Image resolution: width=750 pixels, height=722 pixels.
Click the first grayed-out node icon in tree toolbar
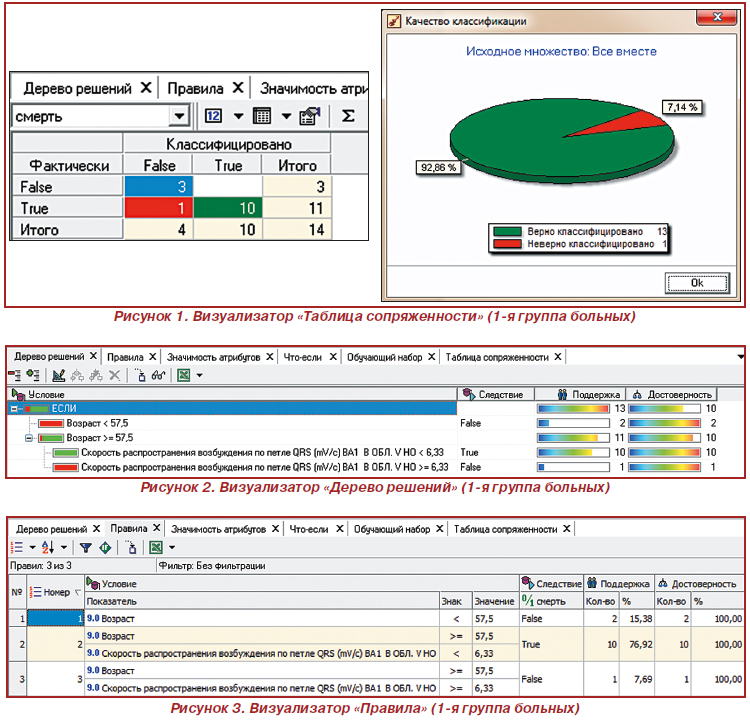point(77,376)
